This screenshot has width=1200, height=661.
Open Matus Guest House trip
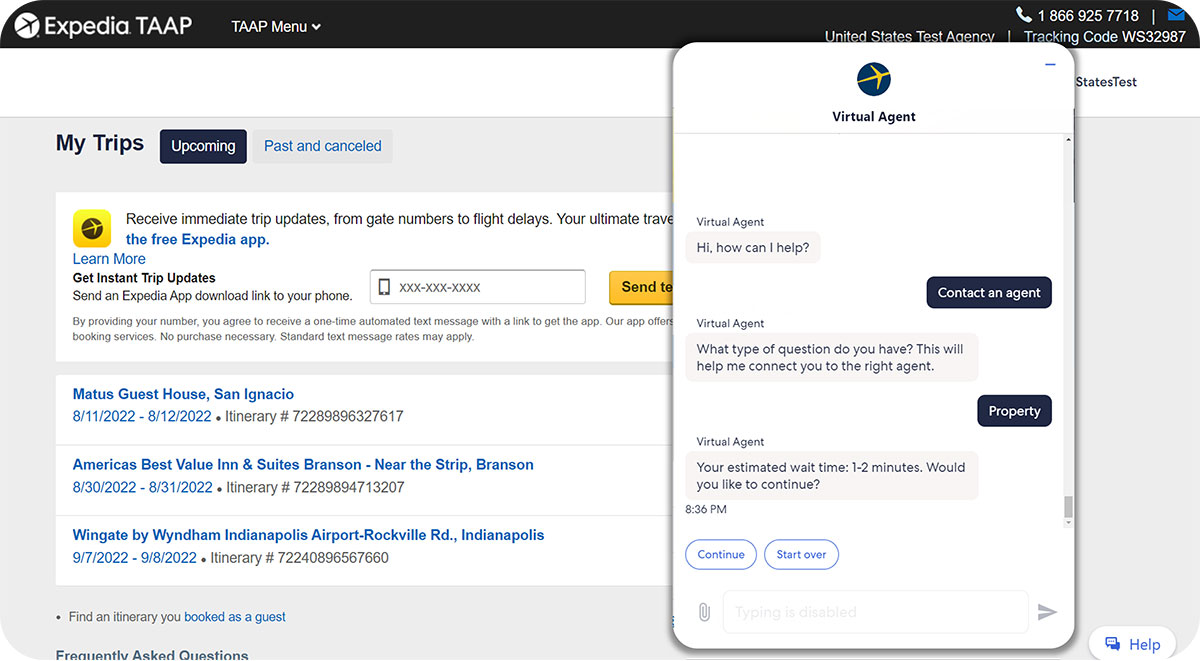point(183,394)
